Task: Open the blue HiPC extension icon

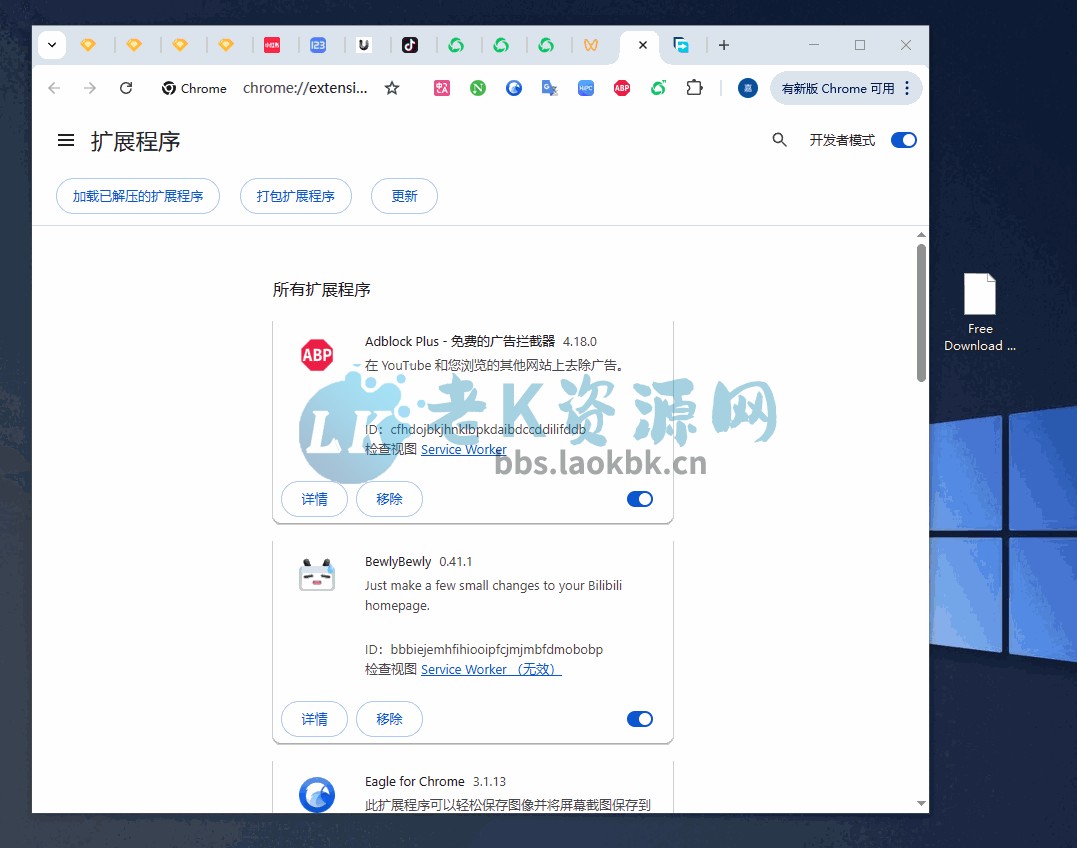Action: tap(586, 88)
